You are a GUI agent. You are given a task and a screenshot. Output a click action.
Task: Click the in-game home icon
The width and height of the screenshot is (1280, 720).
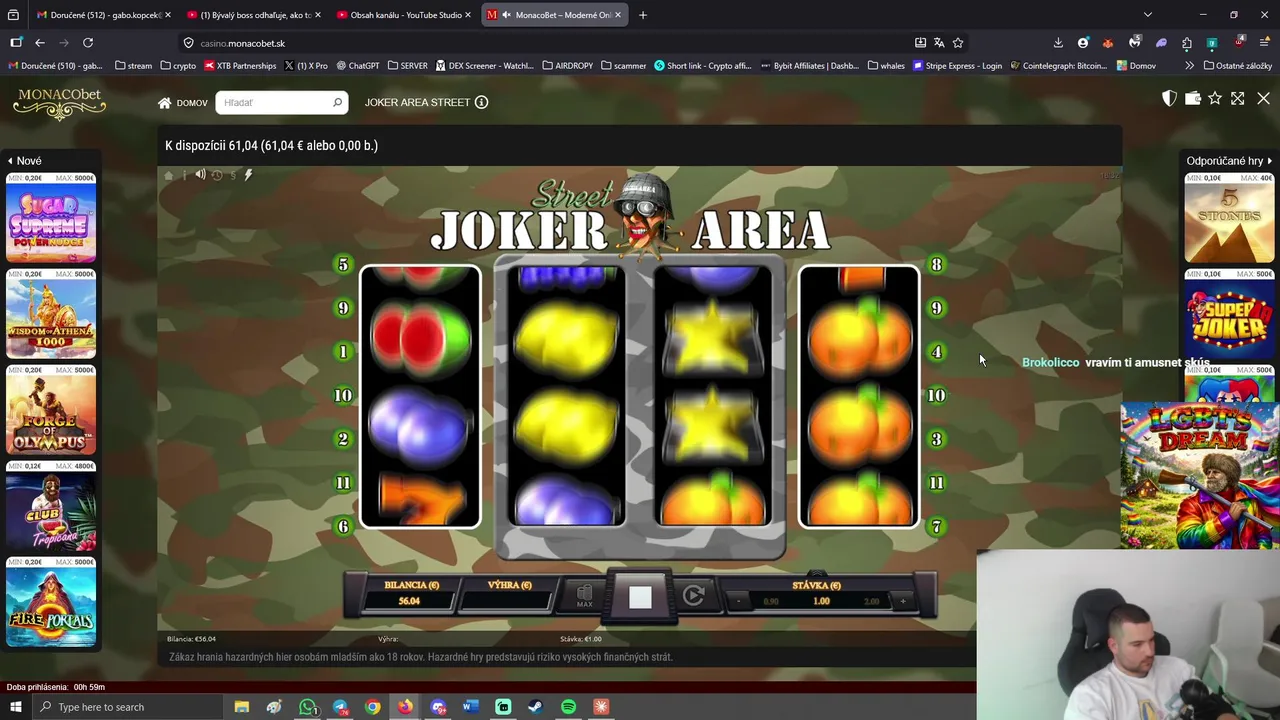pos(169,175)
